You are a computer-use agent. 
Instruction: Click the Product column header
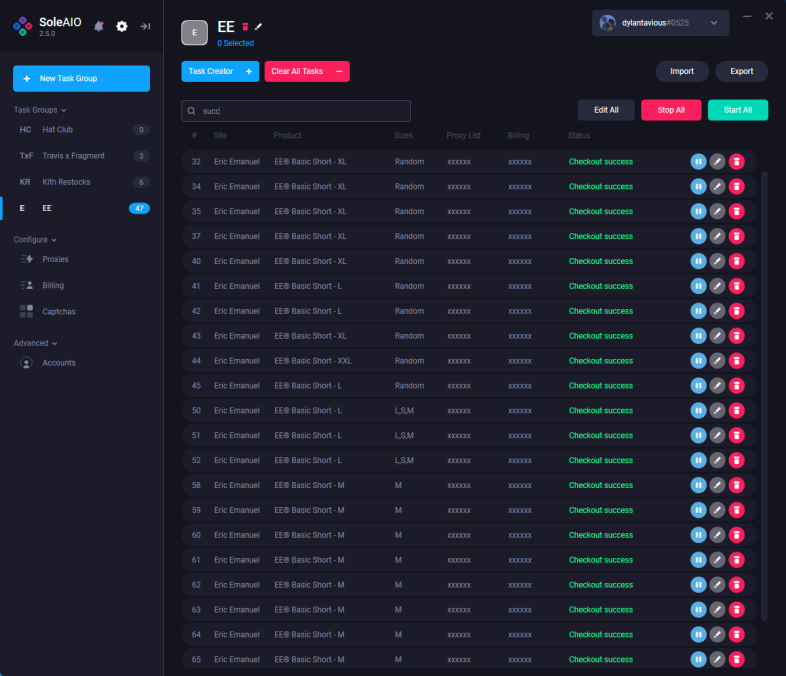point(287,135)
